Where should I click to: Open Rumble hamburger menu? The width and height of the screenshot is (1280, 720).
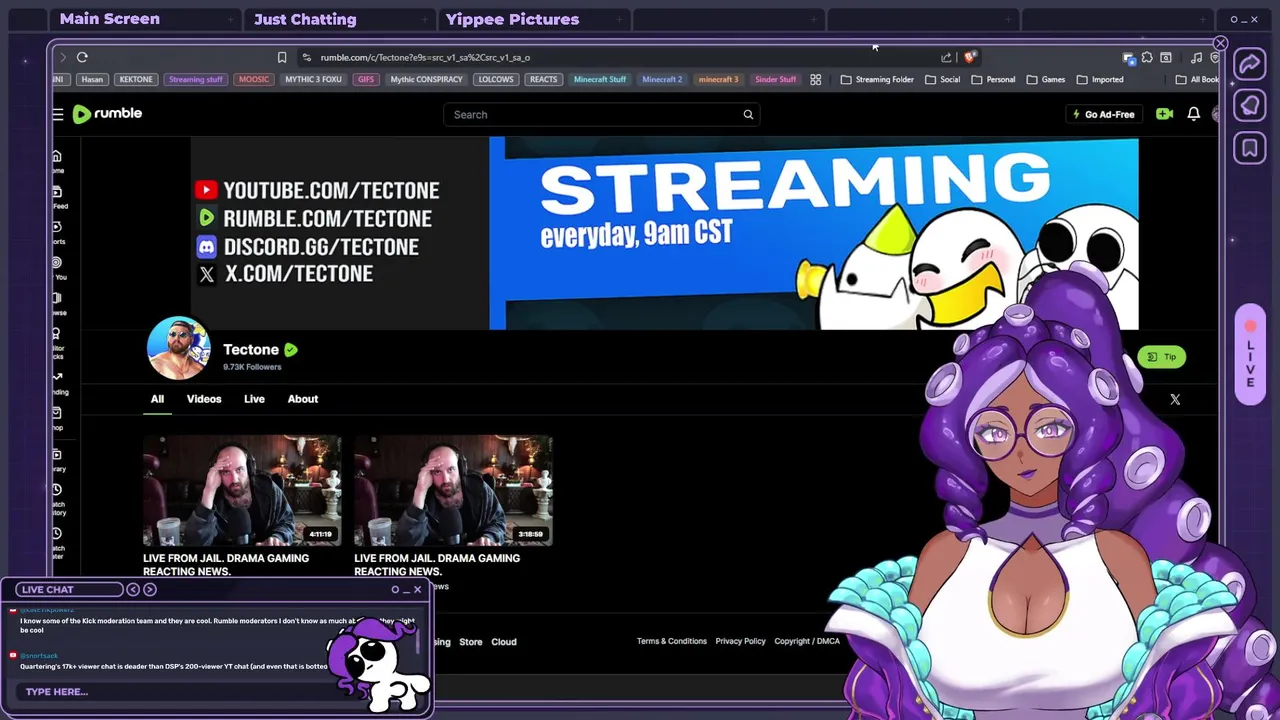click(58, 114)
